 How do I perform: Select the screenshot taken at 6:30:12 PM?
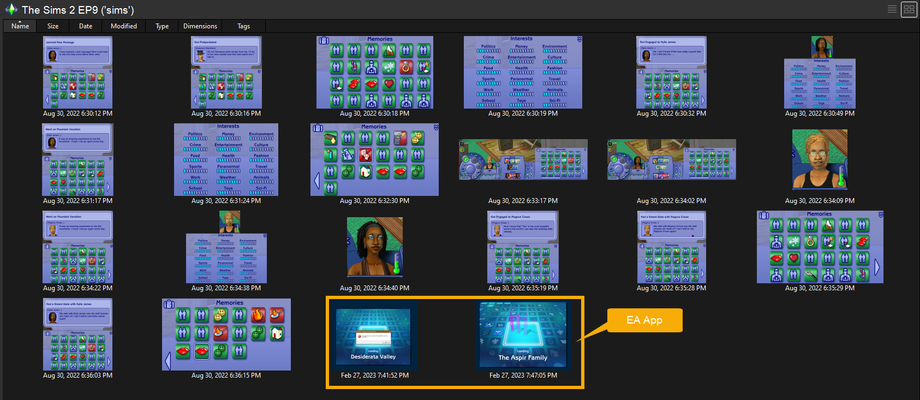tap(77, 72)
